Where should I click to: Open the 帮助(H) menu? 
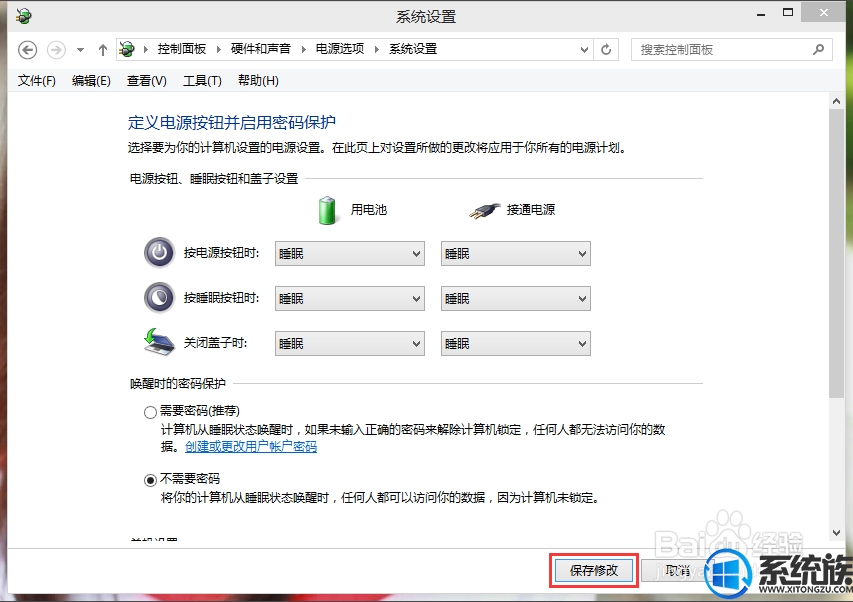[258, 81]
